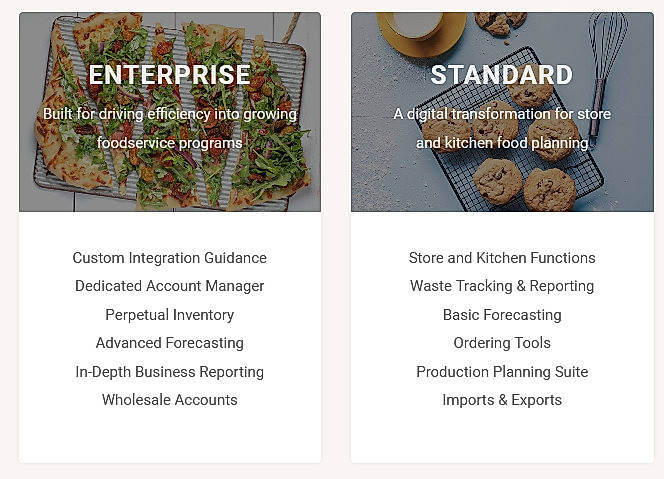Click the STANDARD plan heading

coord(502,75)
